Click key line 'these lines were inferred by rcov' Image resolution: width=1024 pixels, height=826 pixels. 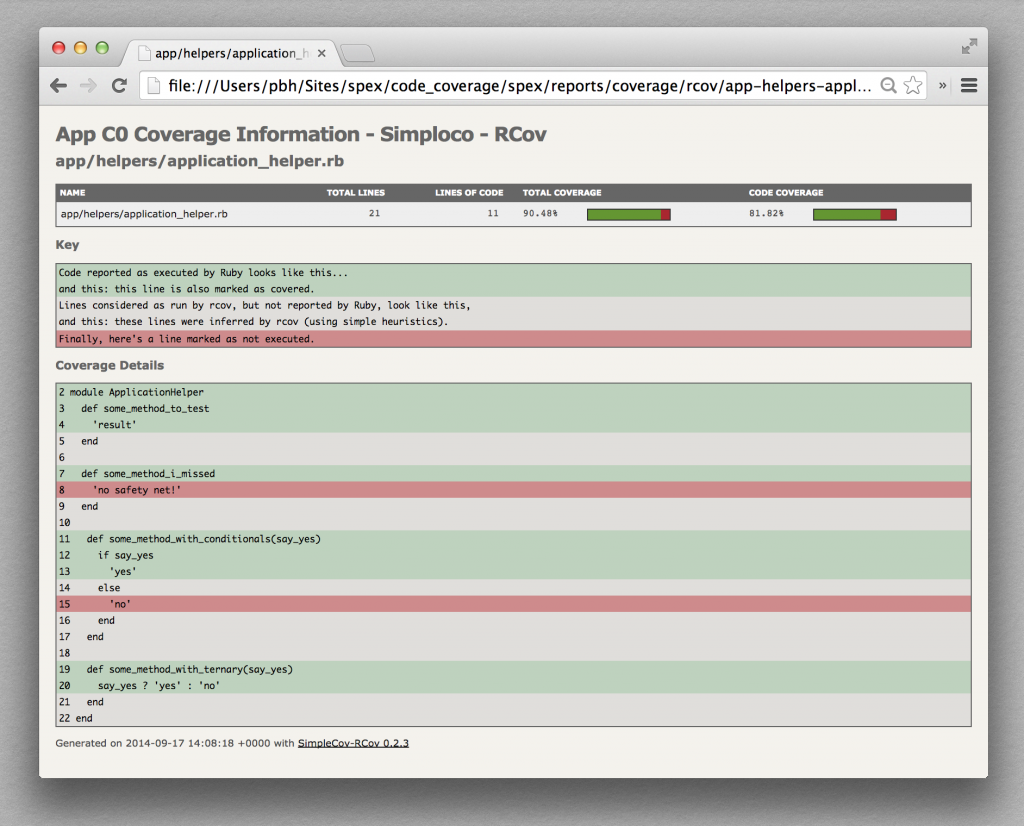pos(513,322)
